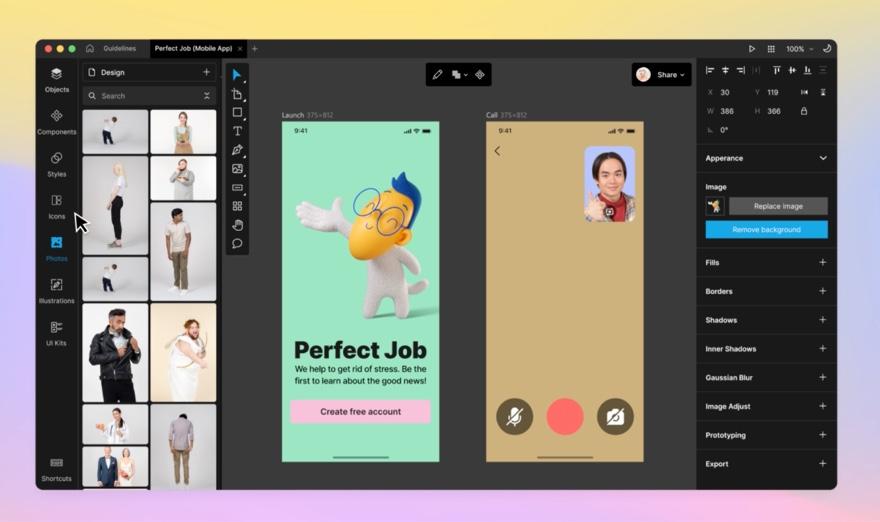Click the Play preview icon
880x522 pixels.
click(751, 49)
